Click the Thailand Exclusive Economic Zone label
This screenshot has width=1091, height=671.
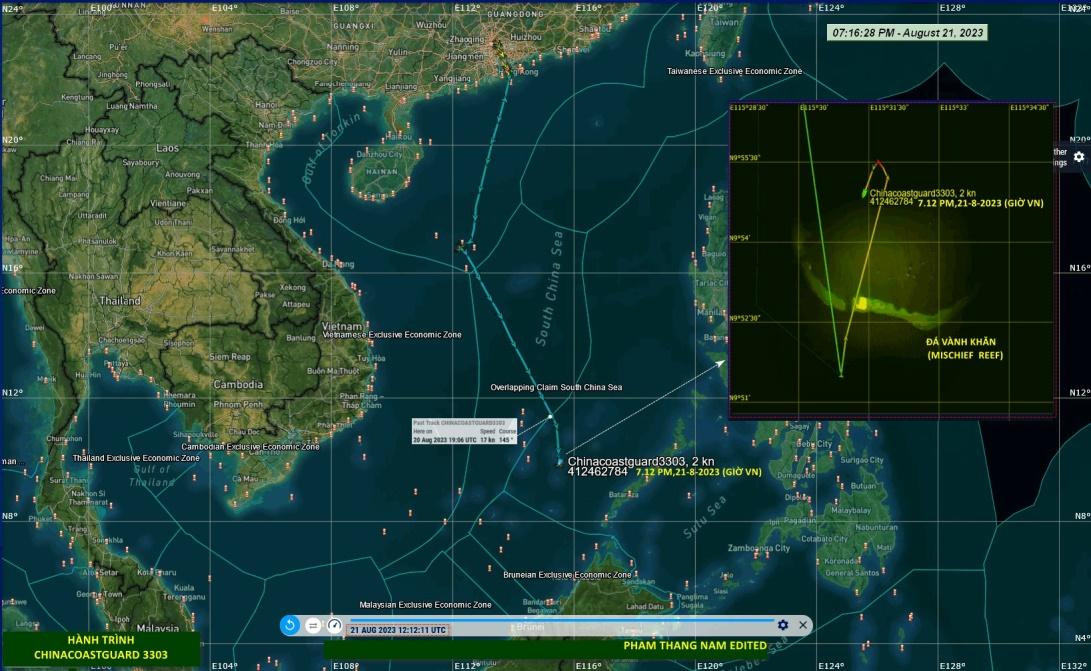136,458
